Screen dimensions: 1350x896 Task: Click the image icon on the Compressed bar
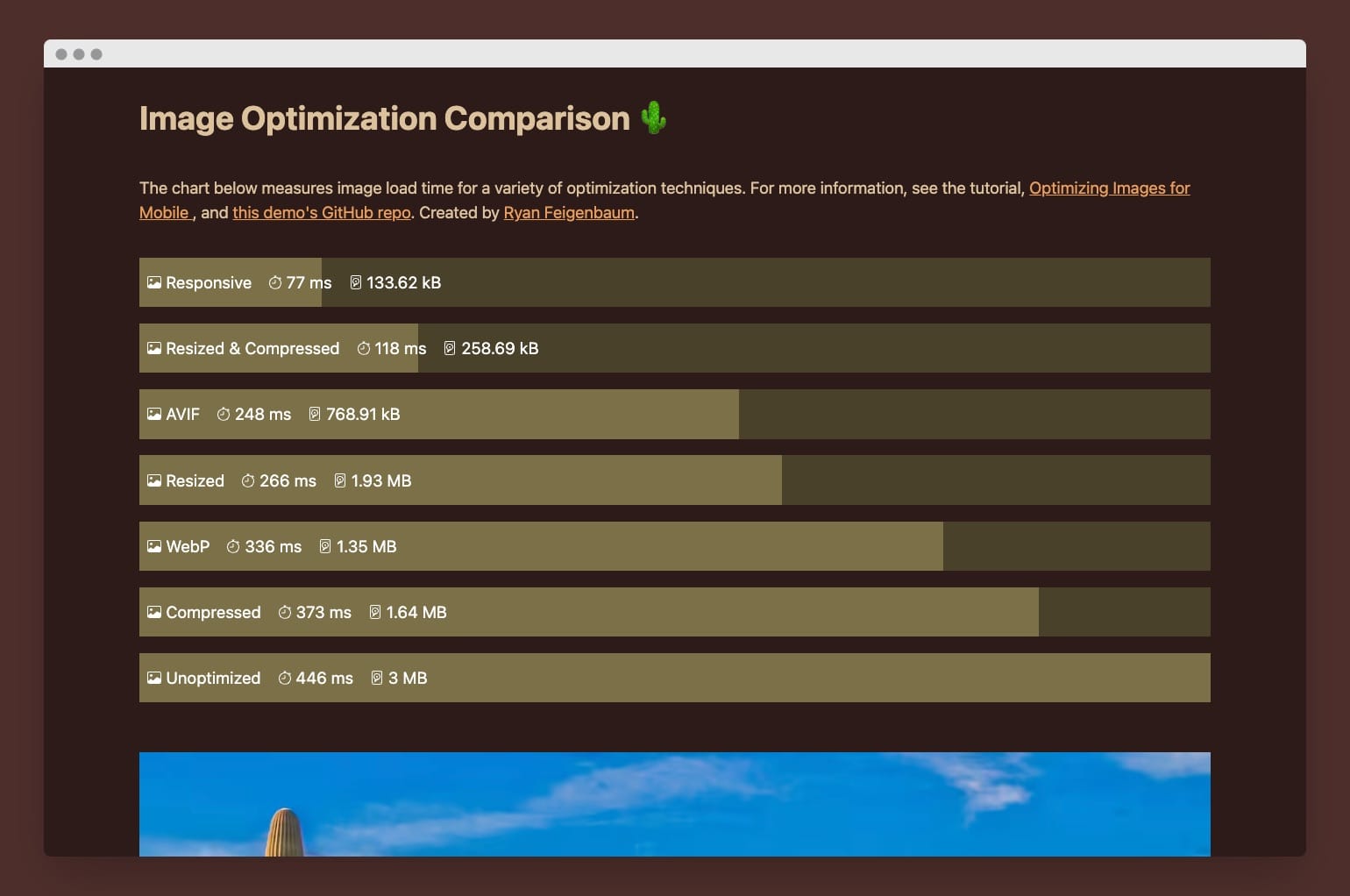point(153,611)
